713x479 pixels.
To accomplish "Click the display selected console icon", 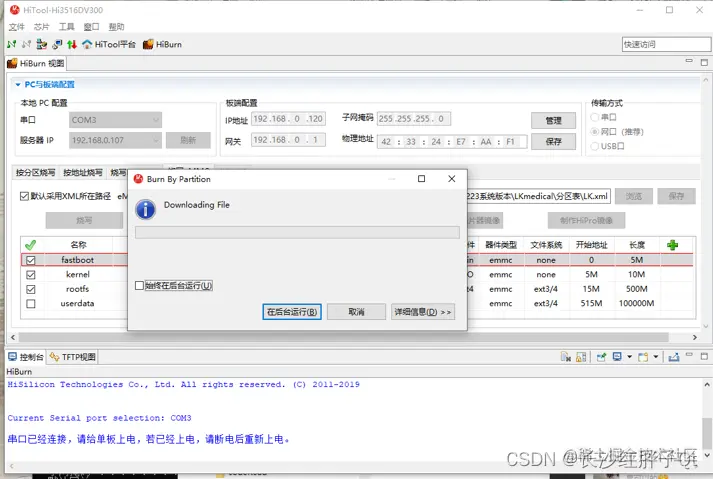I will click(x=617, y=357).
